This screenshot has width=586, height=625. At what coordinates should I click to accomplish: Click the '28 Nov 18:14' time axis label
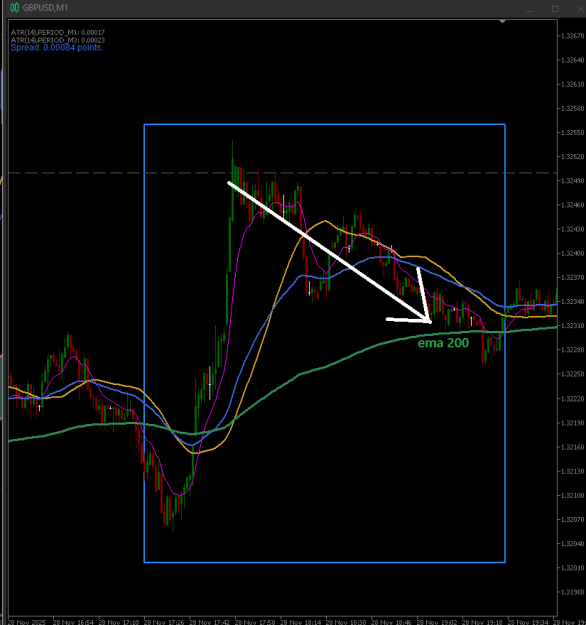[x=301, y=622]
